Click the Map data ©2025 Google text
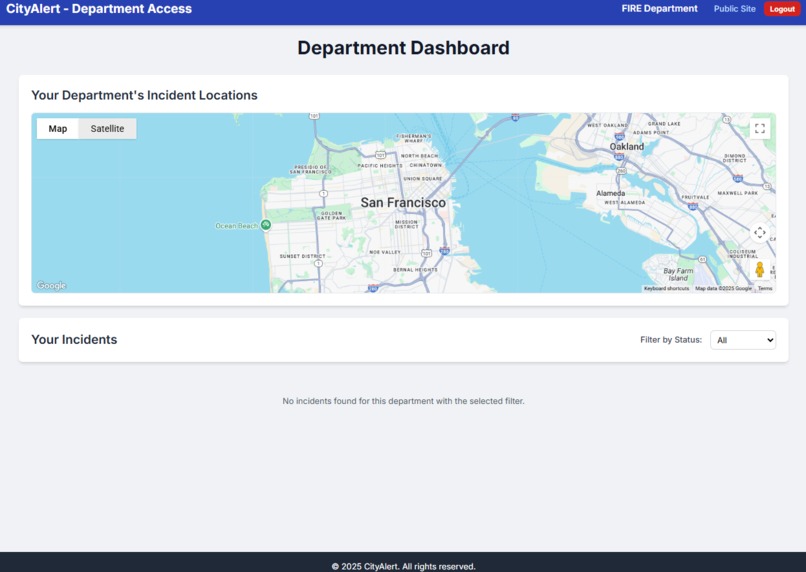This screenshot has height=572, width=806. click(723, 288)
